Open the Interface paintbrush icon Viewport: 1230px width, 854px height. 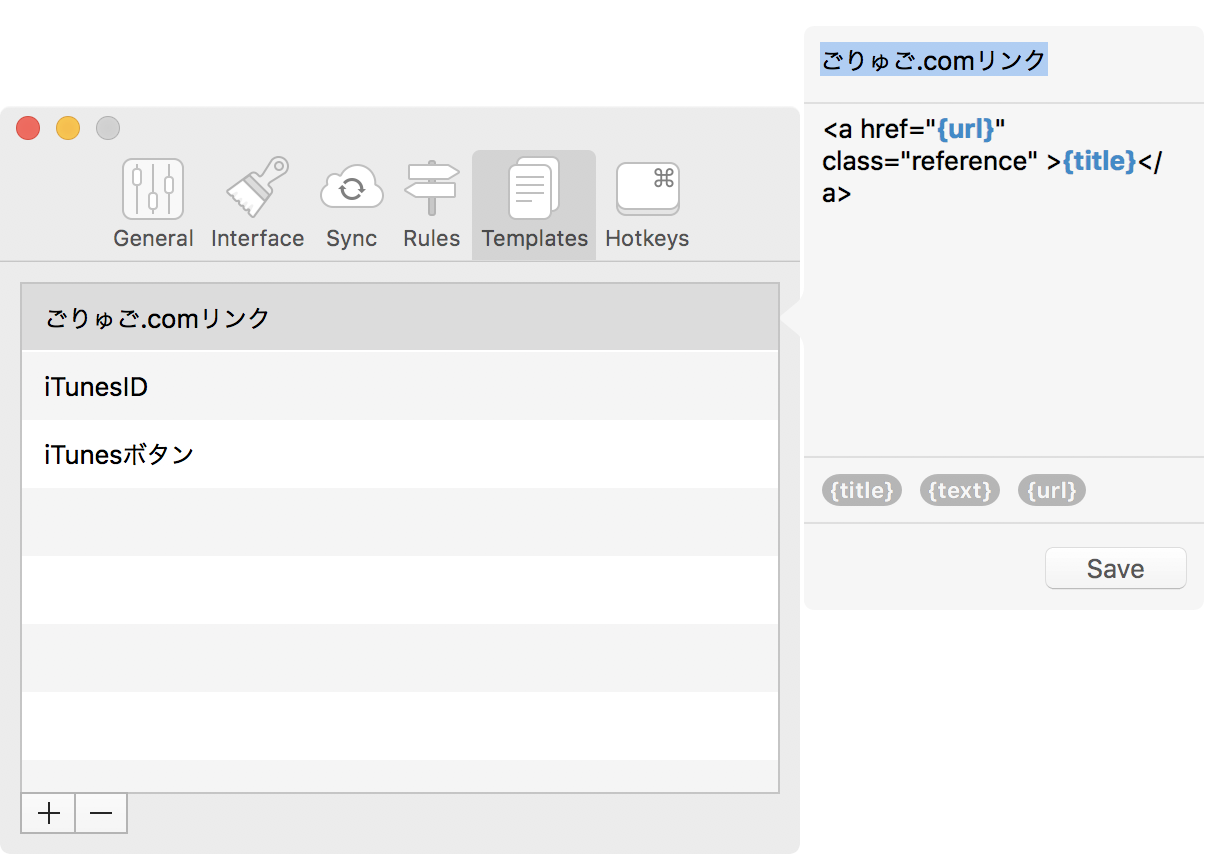pos(257,190)
